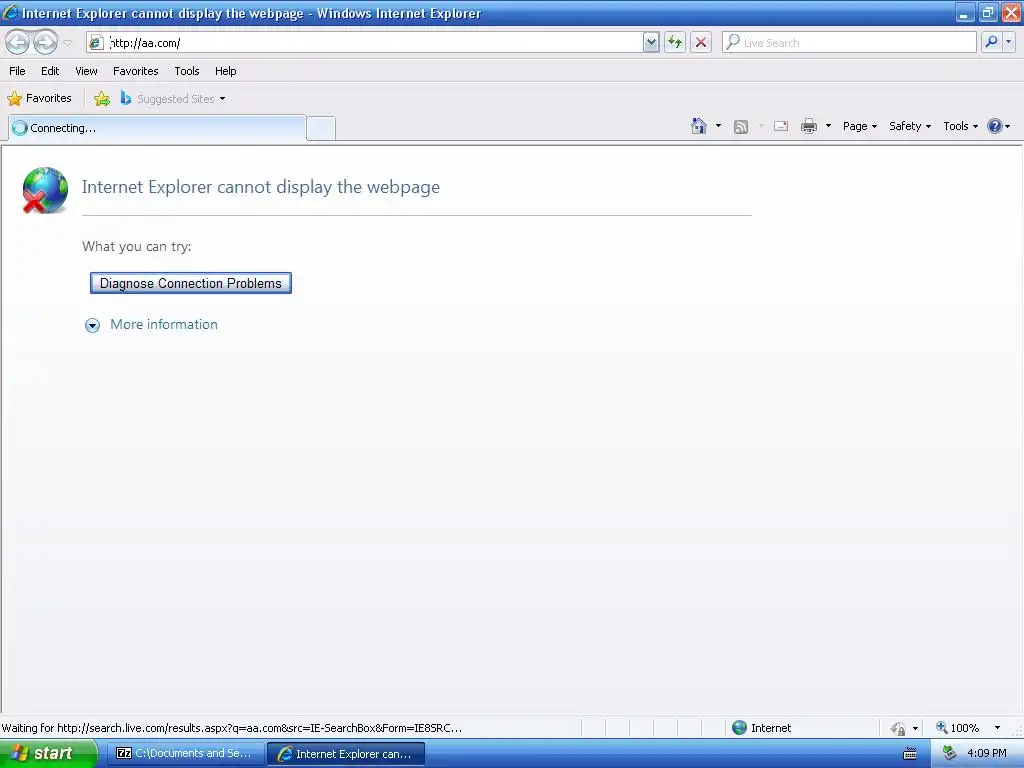Open the Favorites menu in menu bar
The width and height of the screenshot is (1024, 768).
tap(136, 71)
